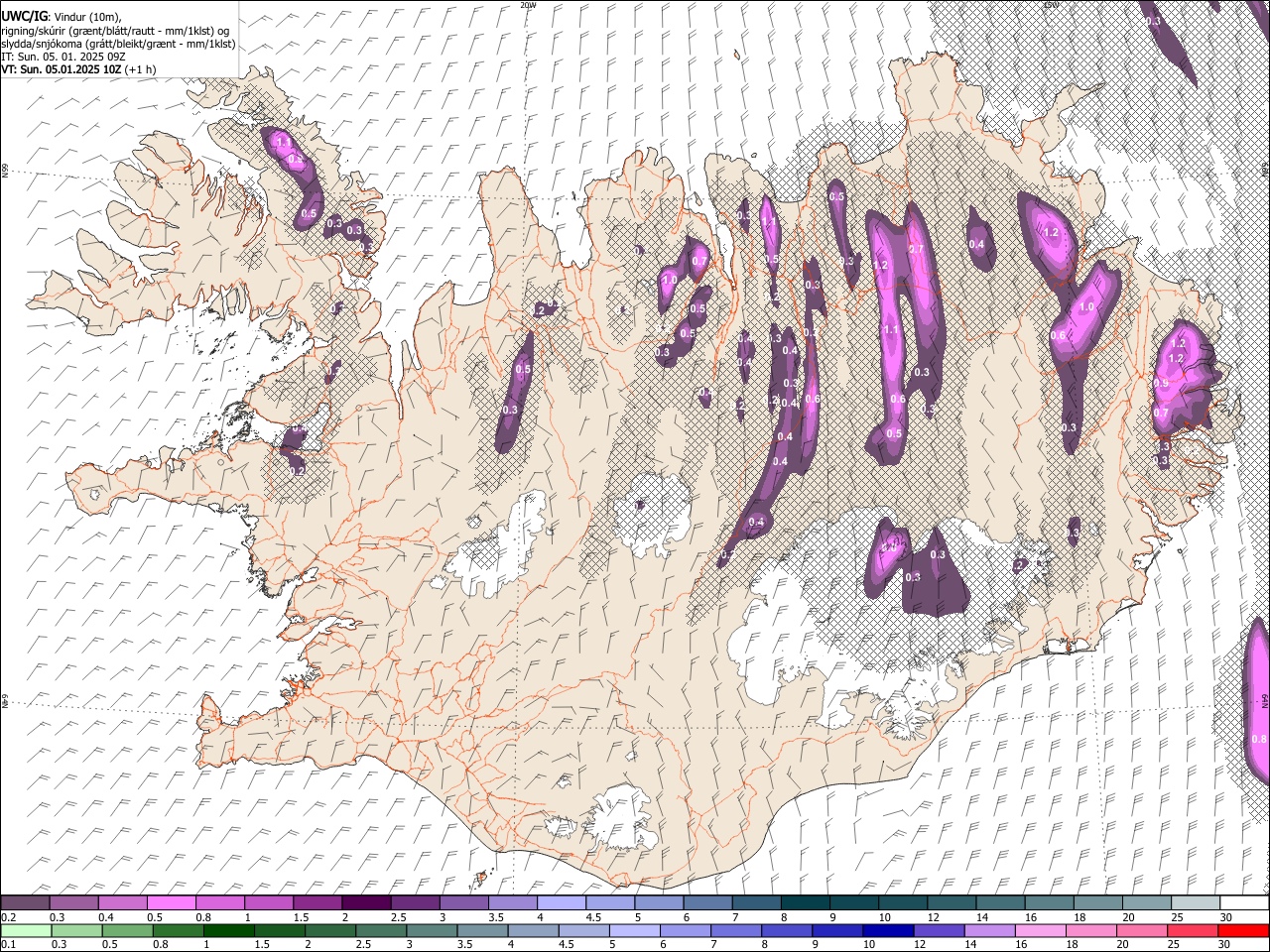This screenshot has height=952, width=1270.
Task: Select the bottom-row violet swatch starting at 12
Action: (x=939, y=930)
